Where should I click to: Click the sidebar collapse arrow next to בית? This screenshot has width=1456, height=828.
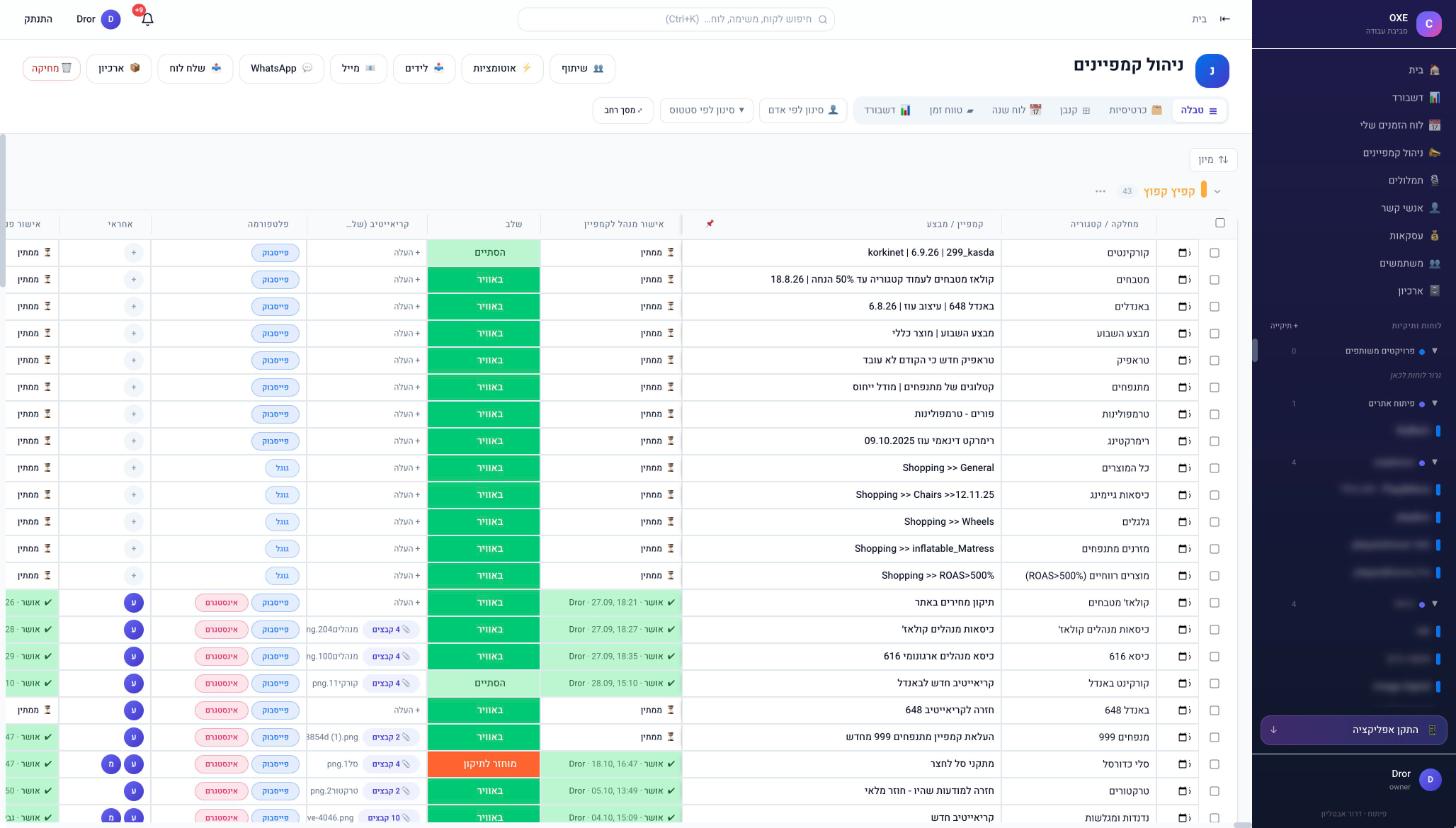coord(1224,19)
